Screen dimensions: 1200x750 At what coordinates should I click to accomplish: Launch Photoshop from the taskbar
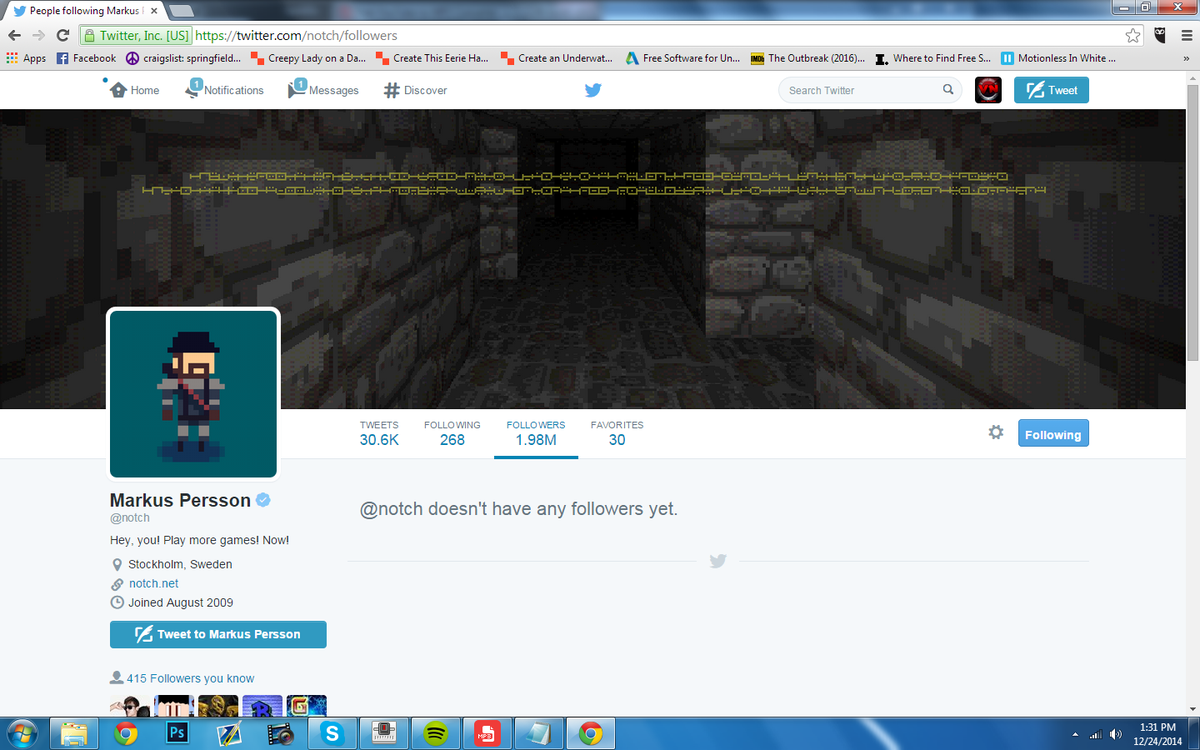(x=177, y=733)
